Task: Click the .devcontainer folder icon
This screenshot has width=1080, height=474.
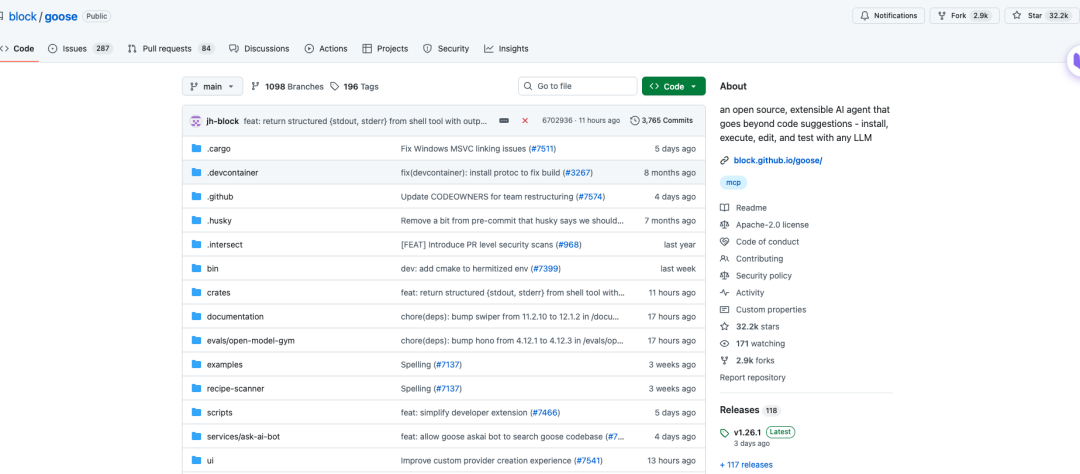Action: 196,173
